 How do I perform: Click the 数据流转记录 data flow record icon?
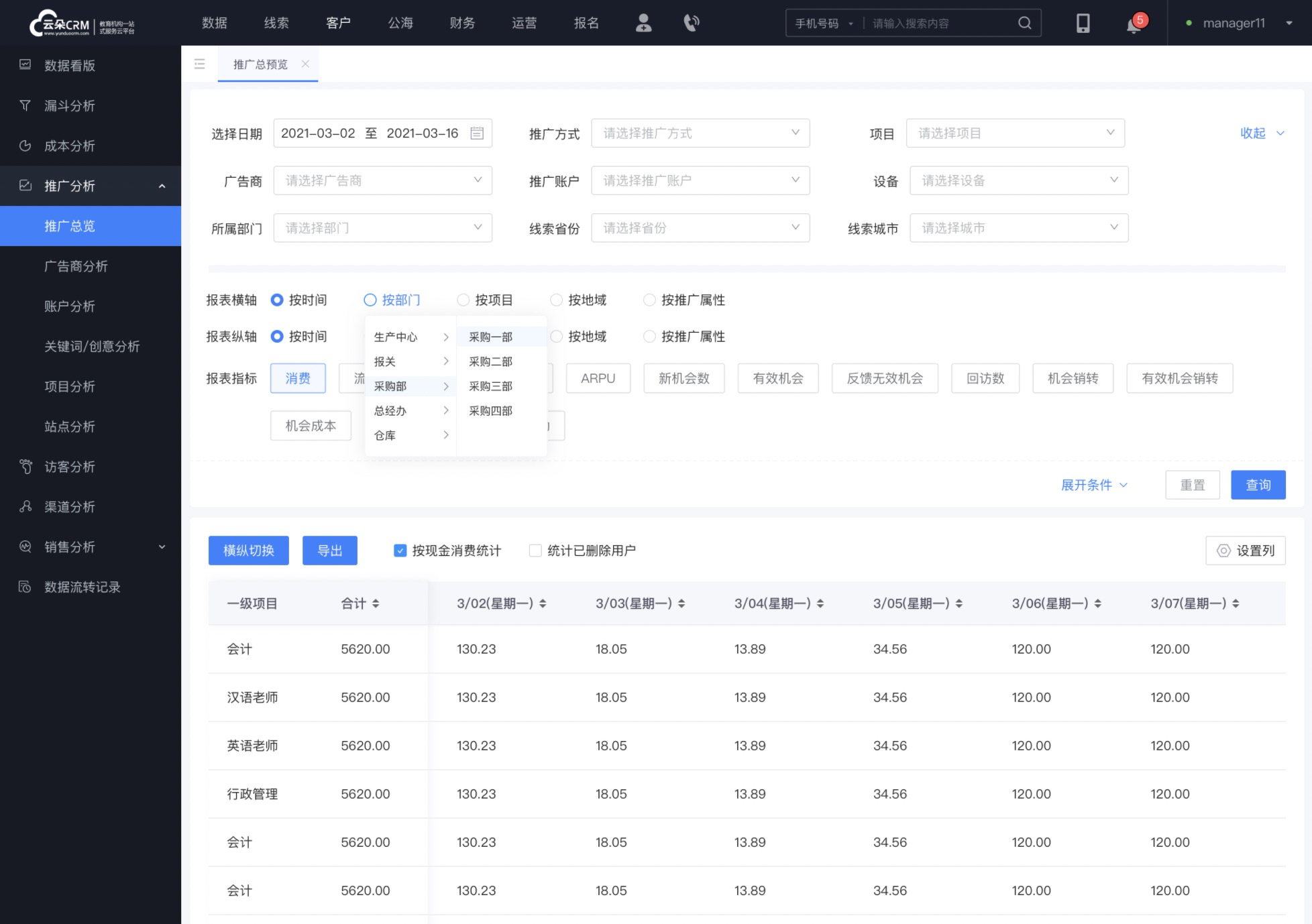pyautogui.click(x=26, y=587)
